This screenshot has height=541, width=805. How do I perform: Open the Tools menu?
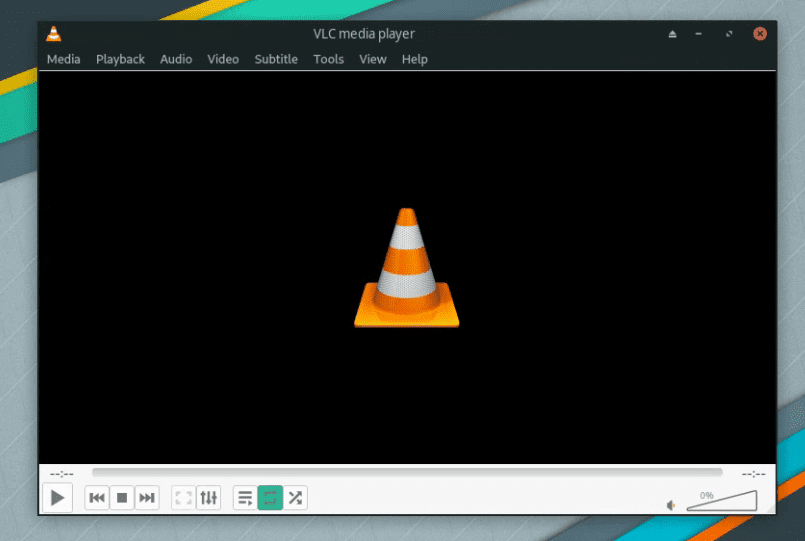tap(329, 60)
